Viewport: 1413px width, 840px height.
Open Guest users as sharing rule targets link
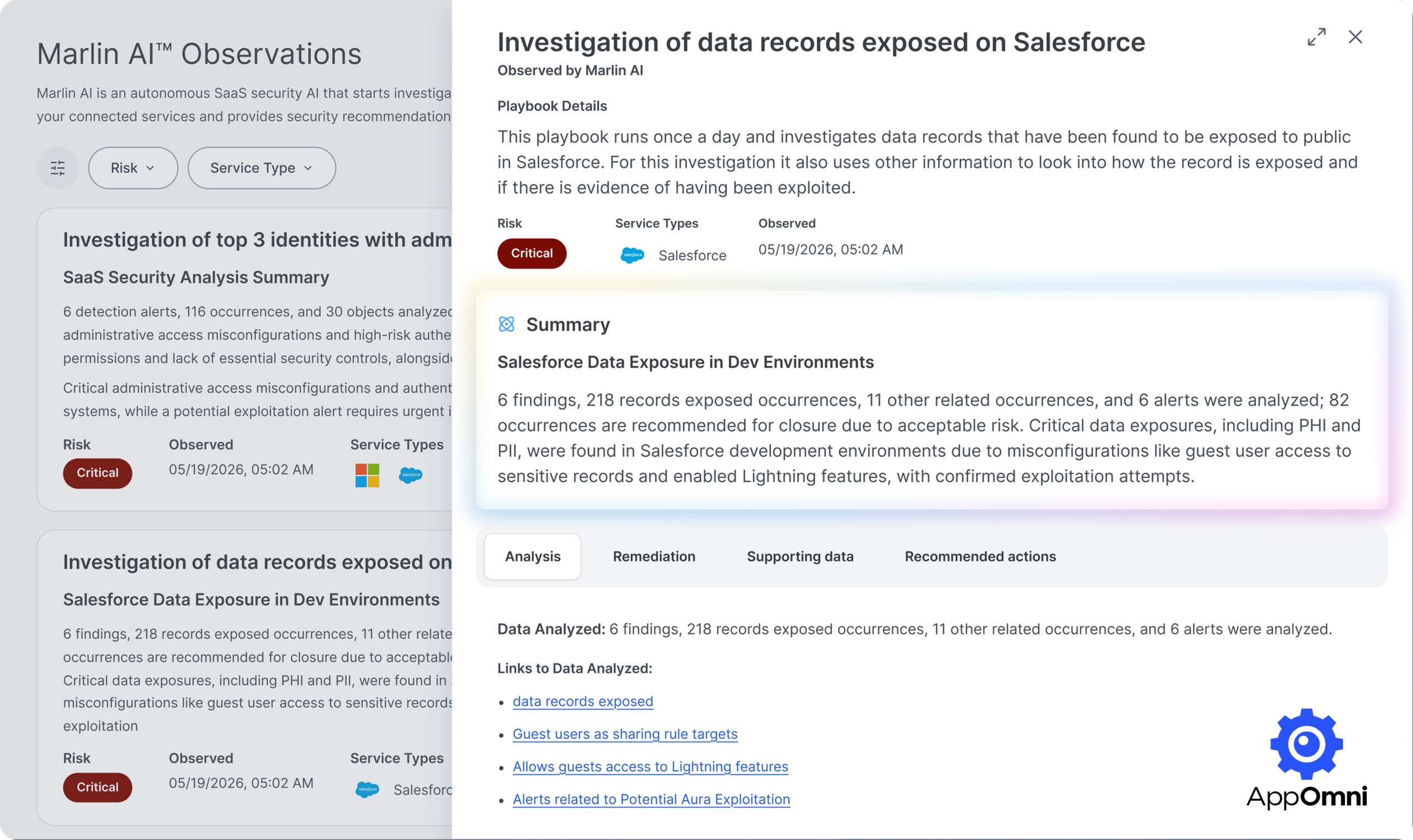[x=625, y=734]
